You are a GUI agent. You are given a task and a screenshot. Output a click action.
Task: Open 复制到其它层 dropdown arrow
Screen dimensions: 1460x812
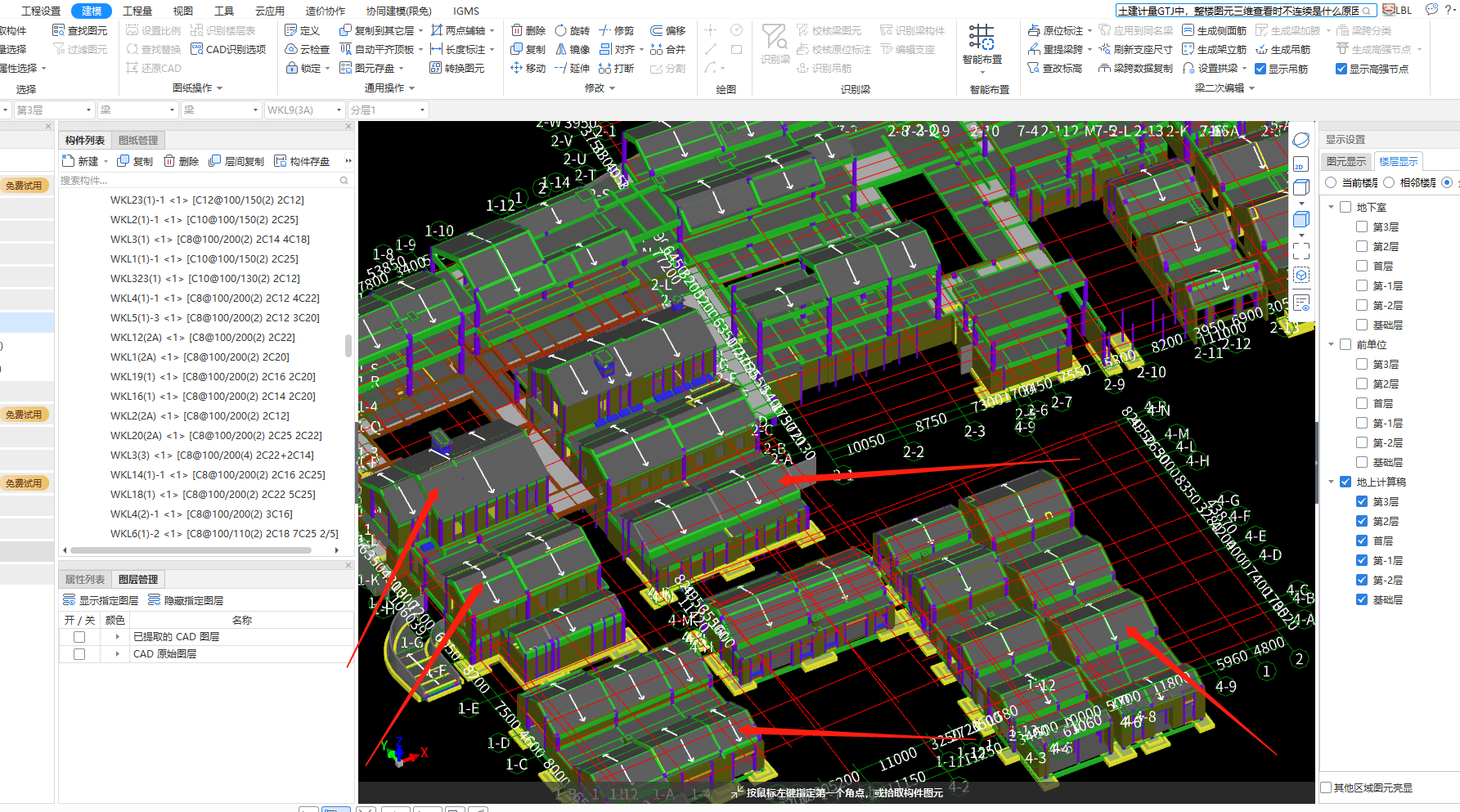420,31
